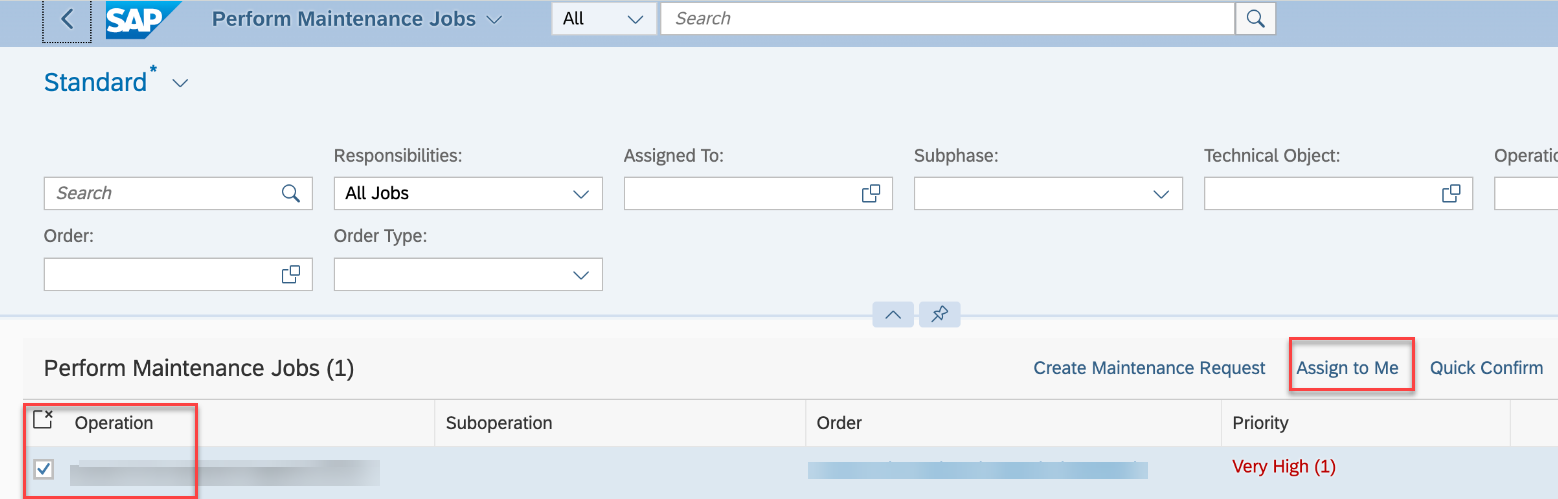Click the SAP logo
This screenshot has height=499, width=1558.
pyautogui.click(x=143, y=19)
